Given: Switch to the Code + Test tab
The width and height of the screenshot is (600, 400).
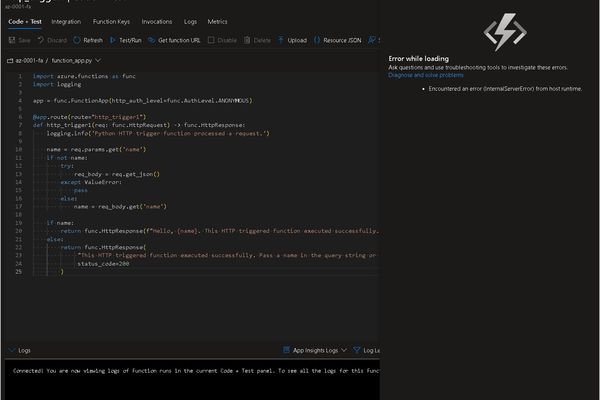Looking at the screenshot, I should click(25, 22).
